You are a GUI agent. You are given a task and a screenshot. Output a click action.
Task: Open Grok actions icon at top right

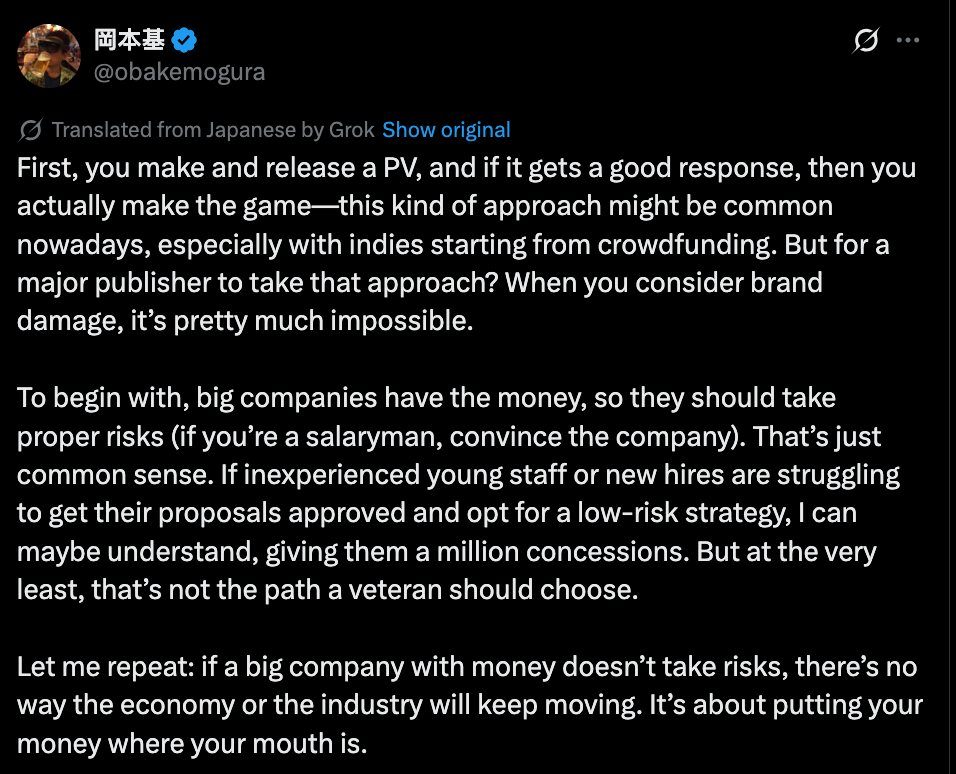point(866,41)
